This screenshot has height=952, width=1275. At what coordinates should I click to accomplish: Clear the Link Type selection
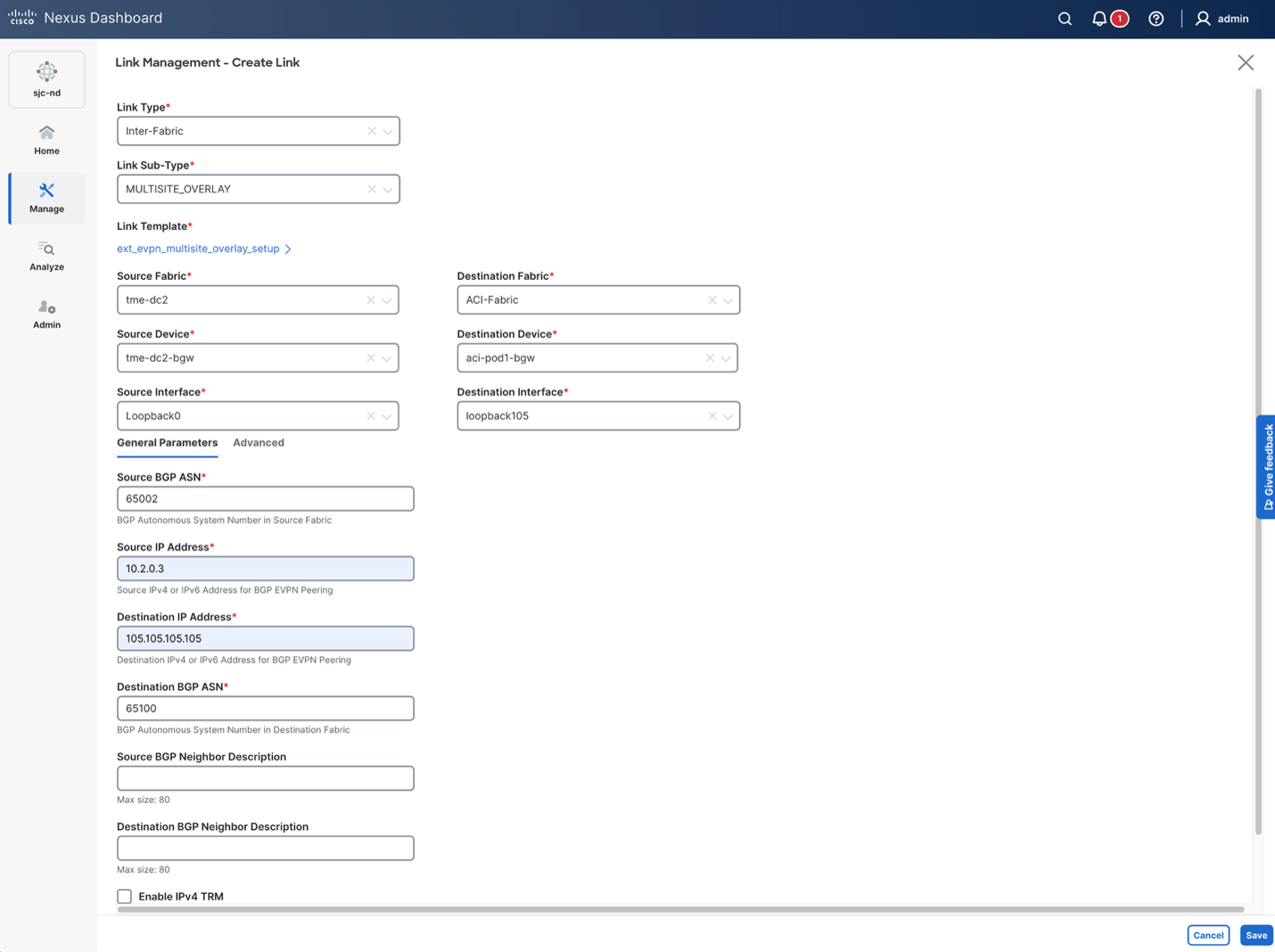coord(372,131)
